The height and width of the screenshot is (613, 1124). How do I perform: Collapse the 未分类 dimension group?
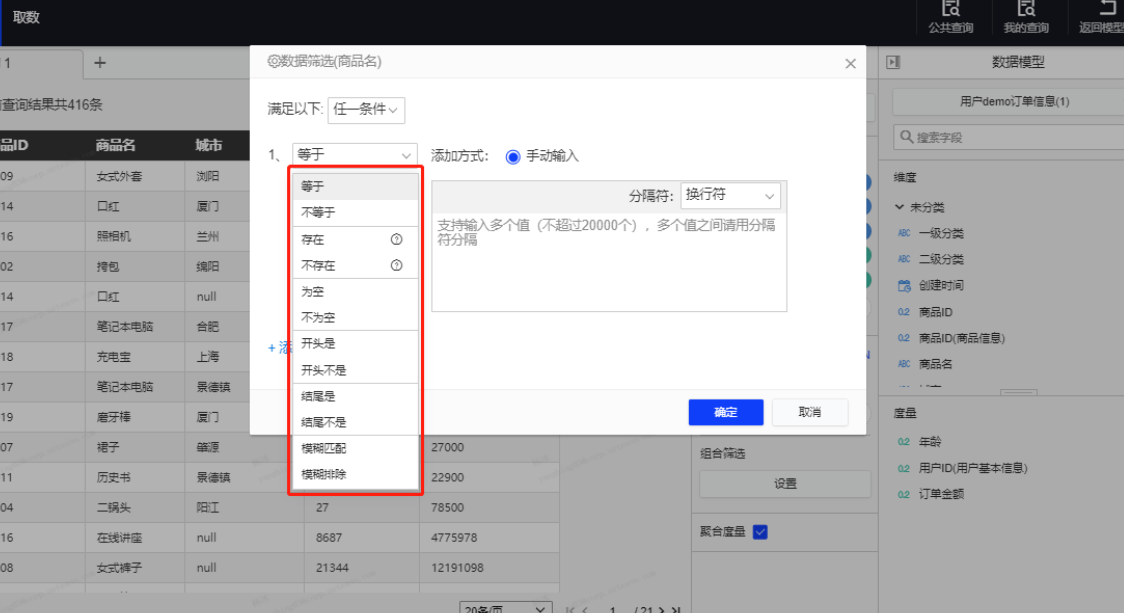(900, 207)
